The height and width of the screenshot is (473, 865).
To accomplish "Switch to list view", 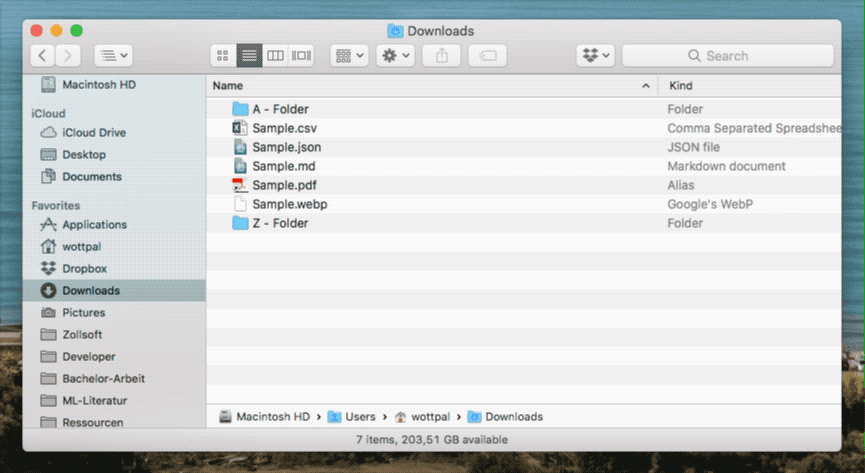I will 249,56.
